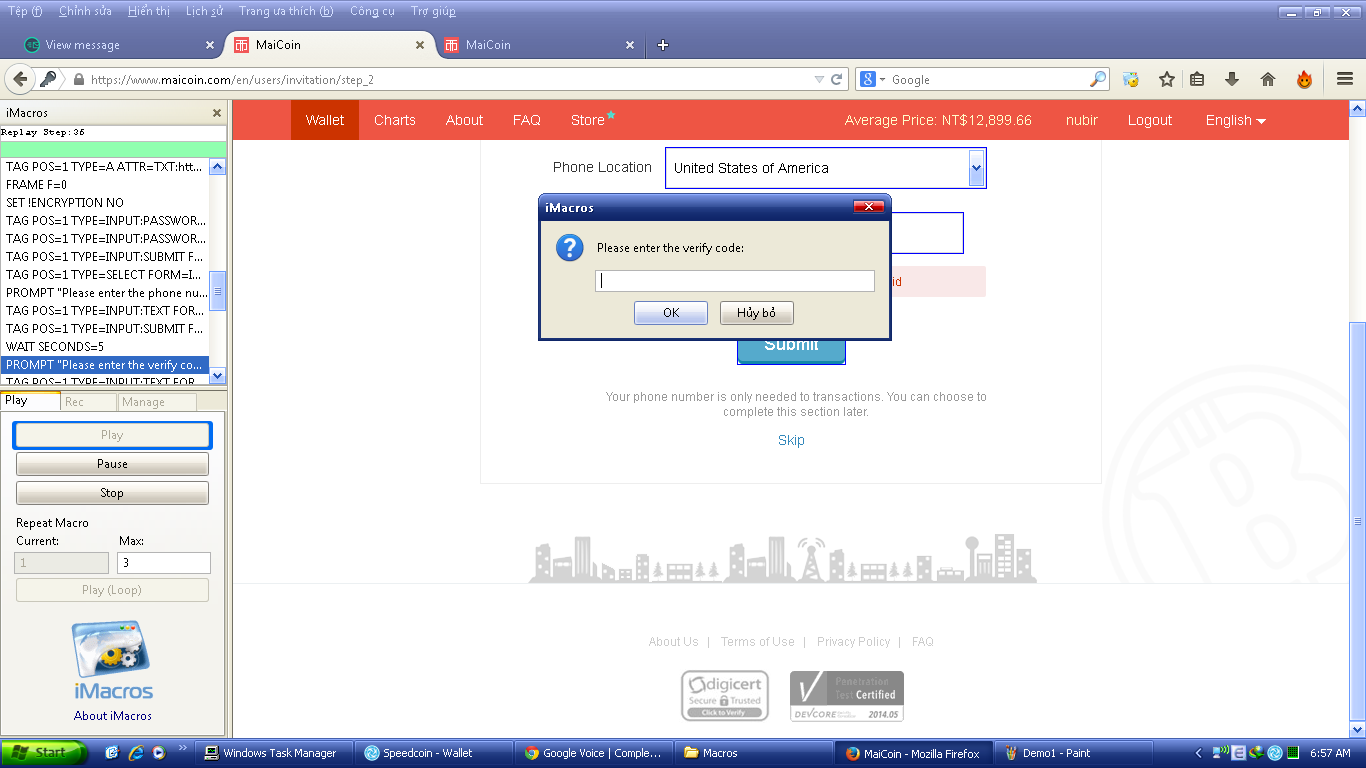The image size is (1366, 768).
Task: Click page scrollbar down arrow
Action: [x=1357, y=731]
